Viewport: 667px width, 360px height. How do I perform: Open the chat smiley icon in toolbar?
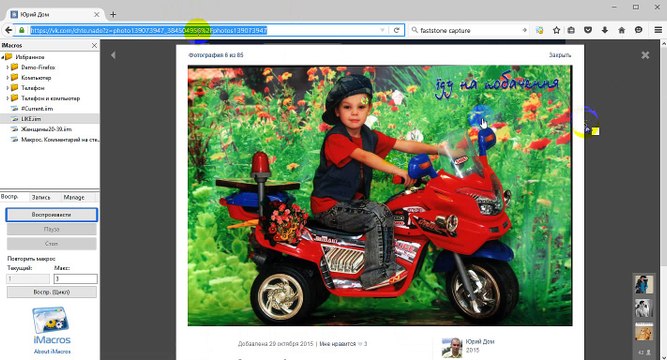[638, 30]
